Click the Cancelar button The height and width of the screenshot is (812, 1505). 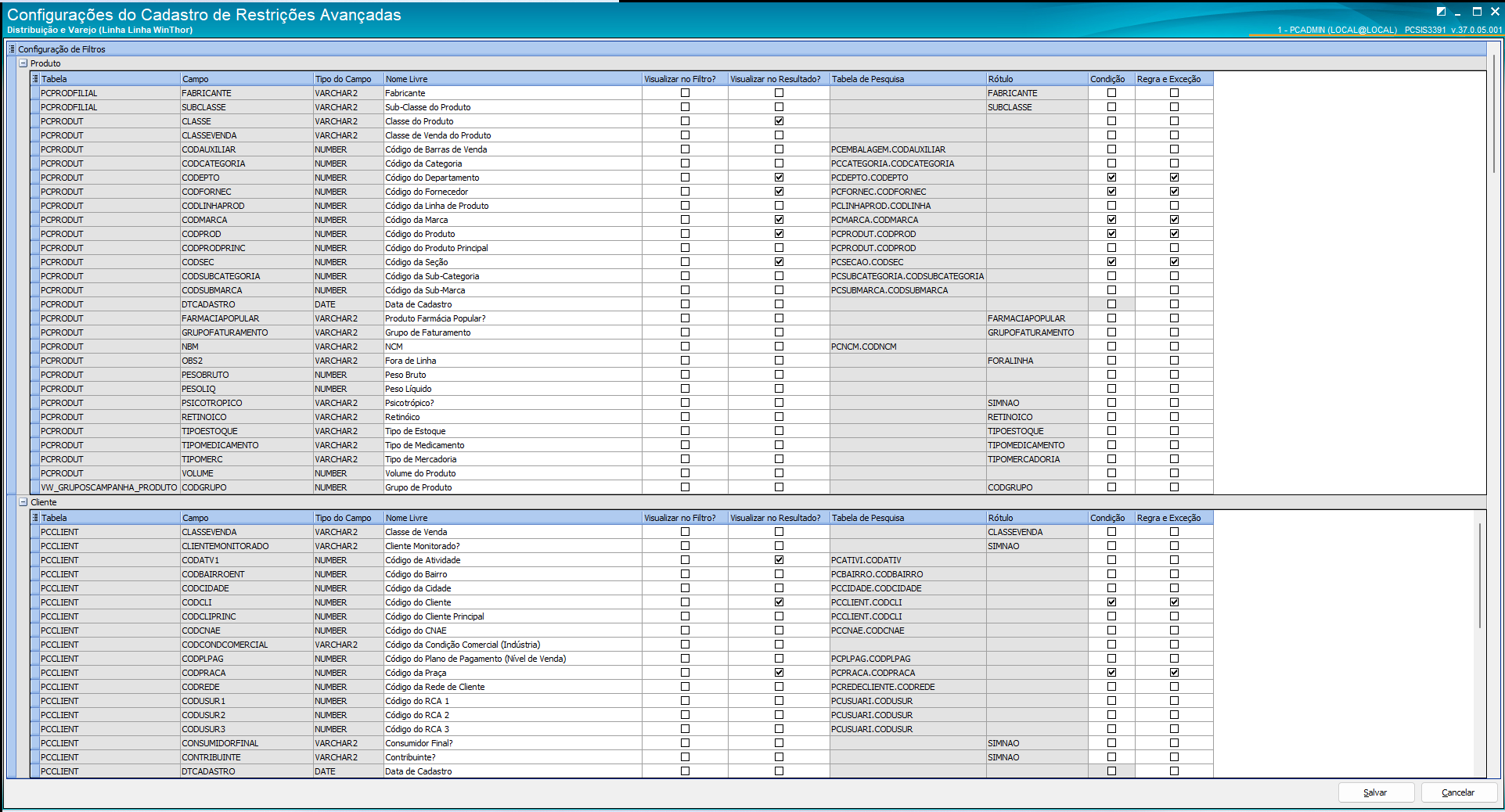[x=1458, y=792]
